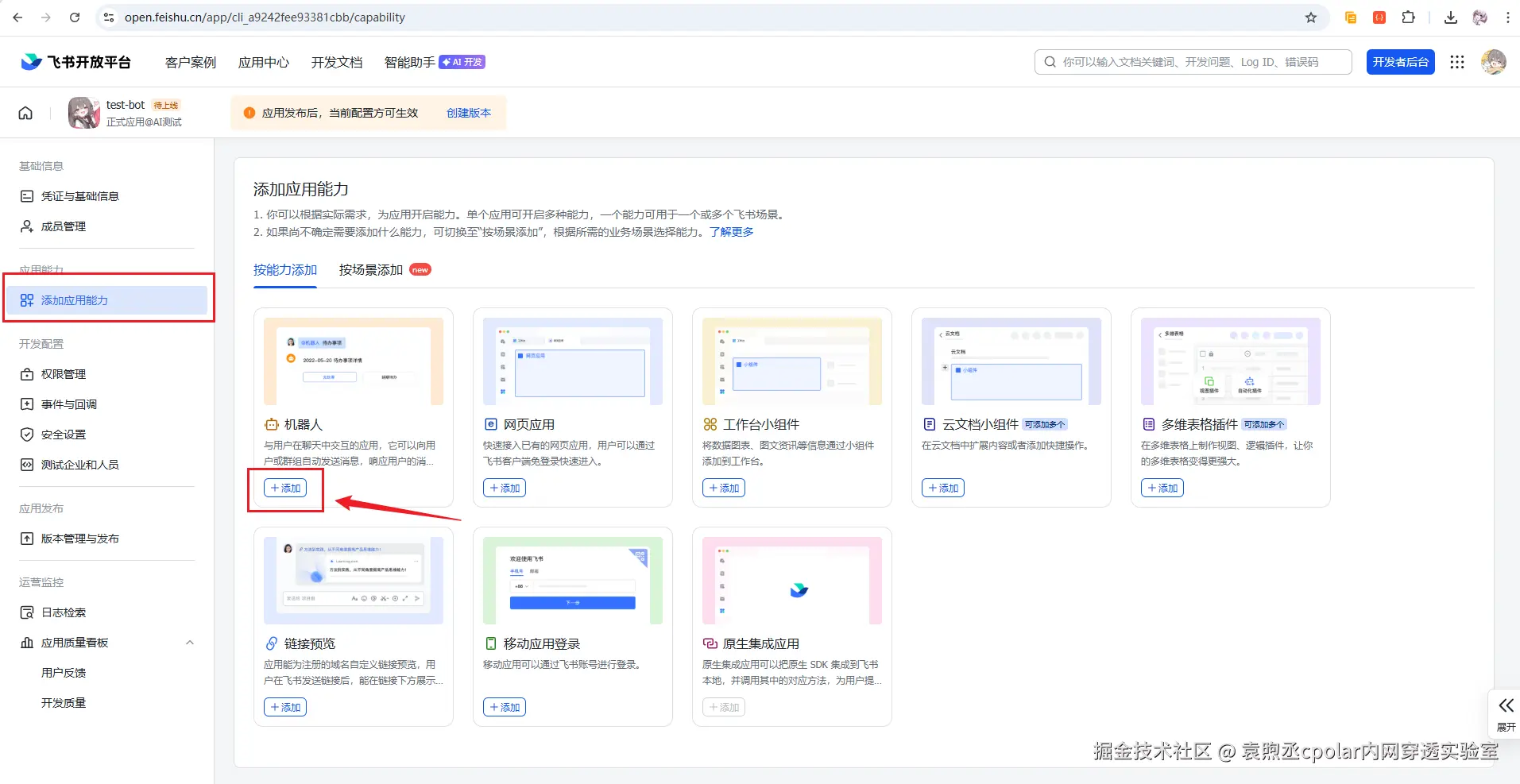Add the 移动应用登录 capability
Image resolution: width=1520 pixels, height=784 pixels.
click(x=505, y=707)
